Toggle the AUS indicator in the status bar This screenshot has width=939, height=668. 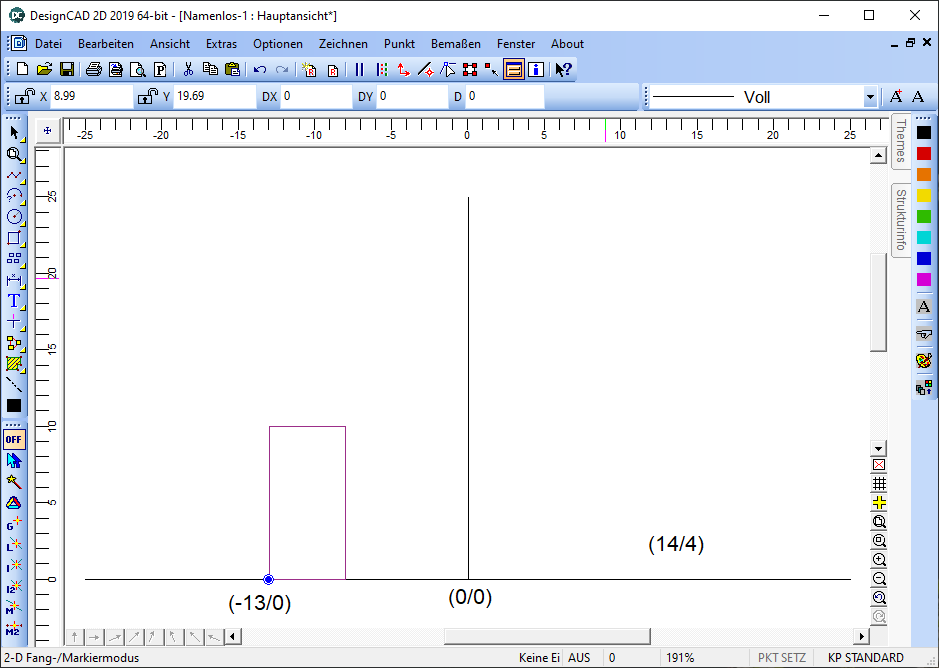[579, 657]
